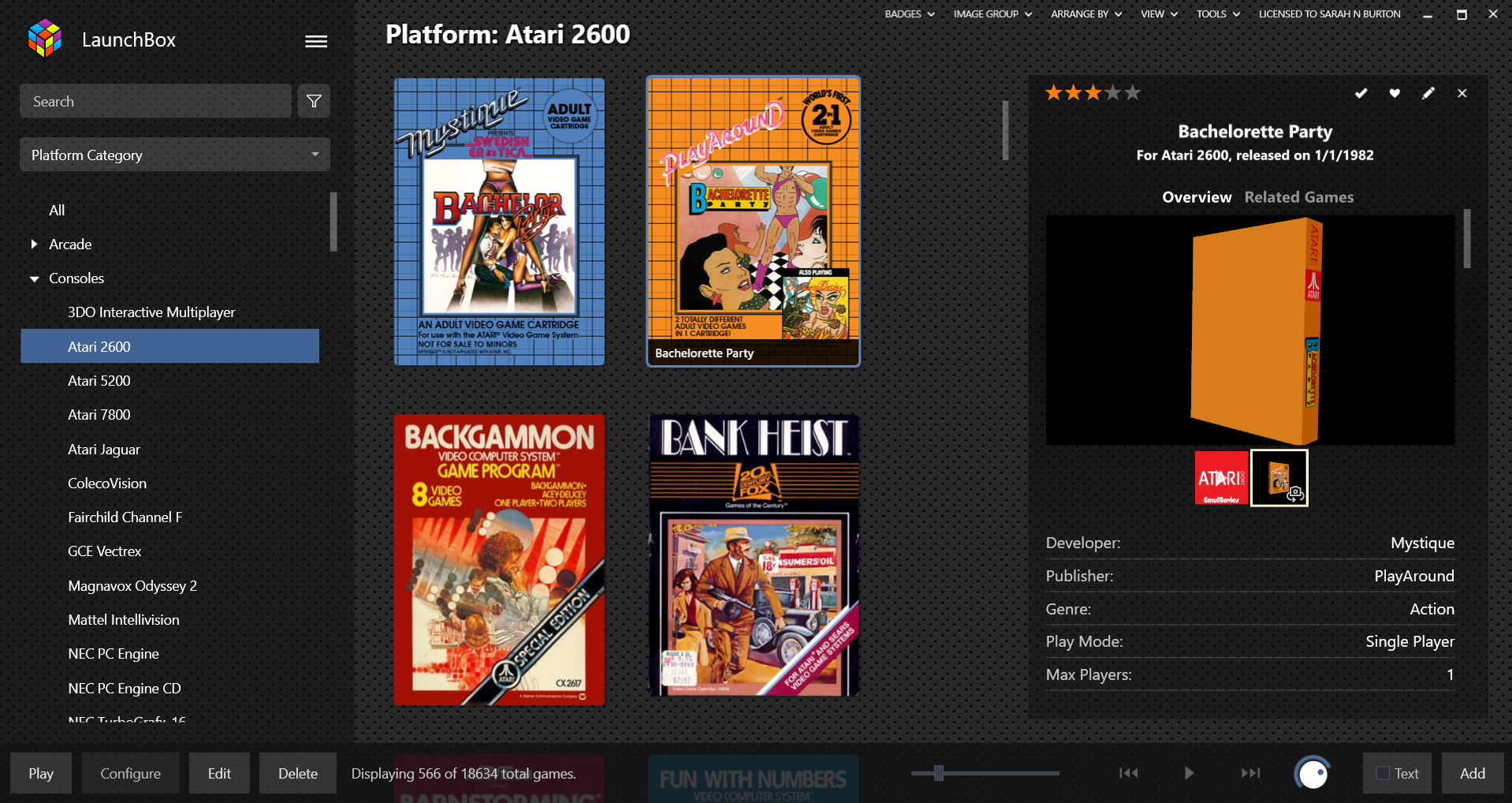This screenshot has width=1512, height=803.
Task: Click the platform list scrollbar
Action: [x=333, y=222]
